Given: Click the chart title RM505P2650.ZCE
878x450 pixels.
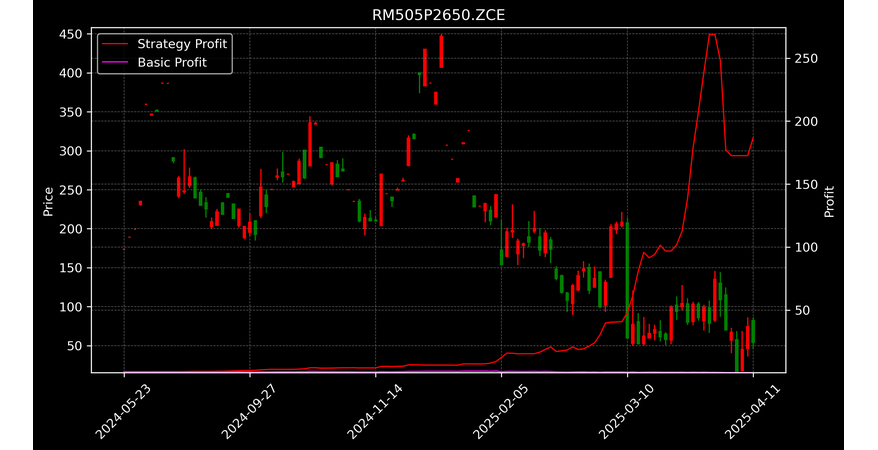Looking at the screenshot, I should [x=438, y=15].
